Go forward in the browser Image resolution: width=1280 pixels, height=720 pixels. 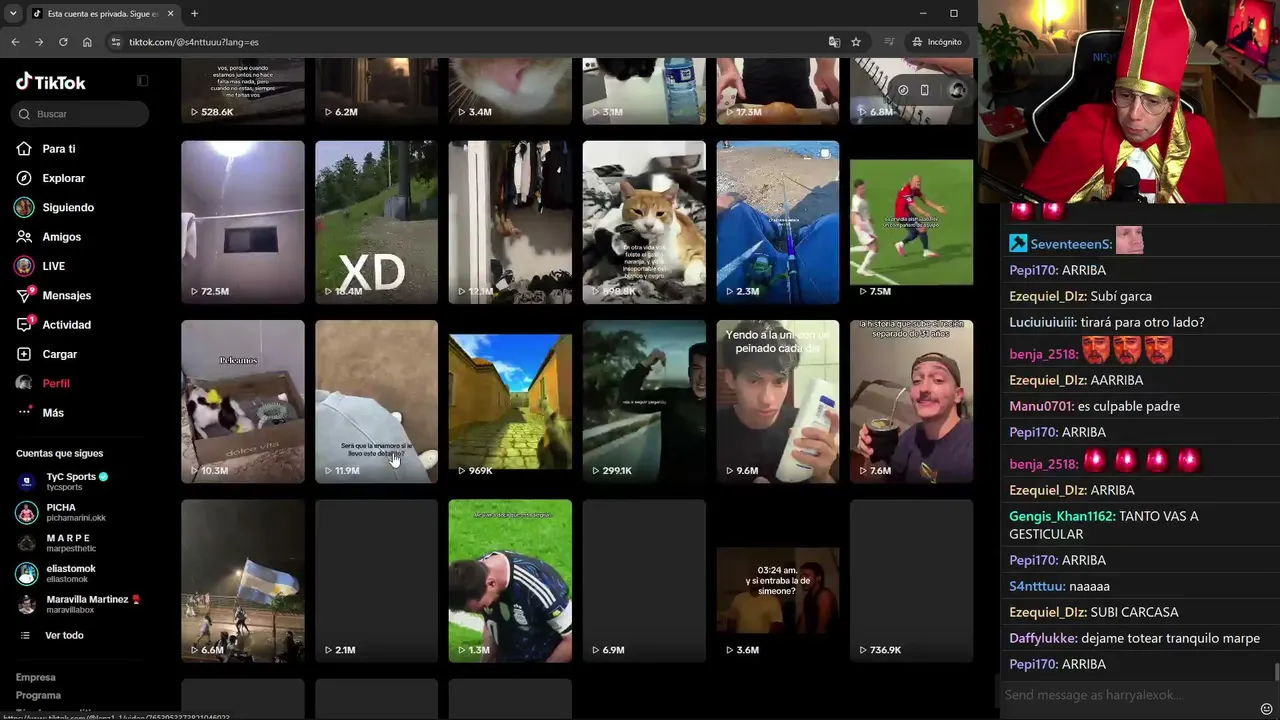tap(39, 42)
